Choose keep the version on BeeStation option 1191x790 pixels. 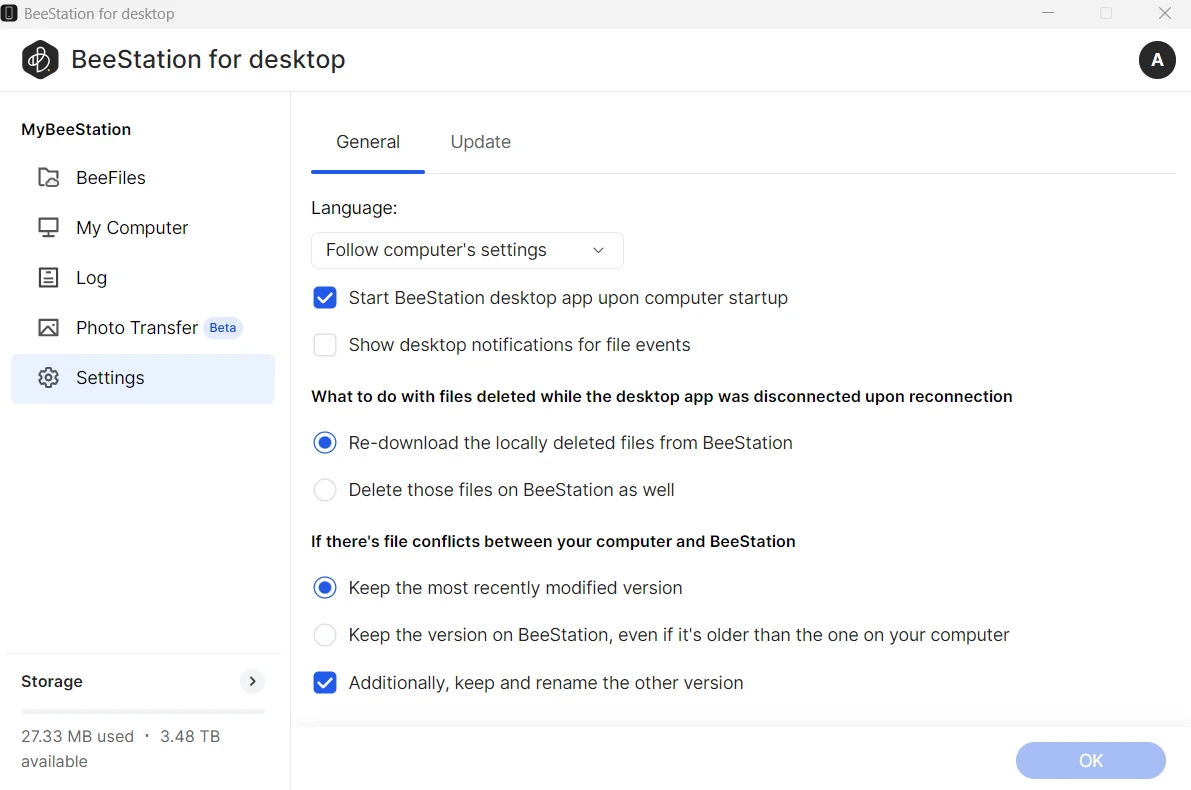(x=325, y=635)
